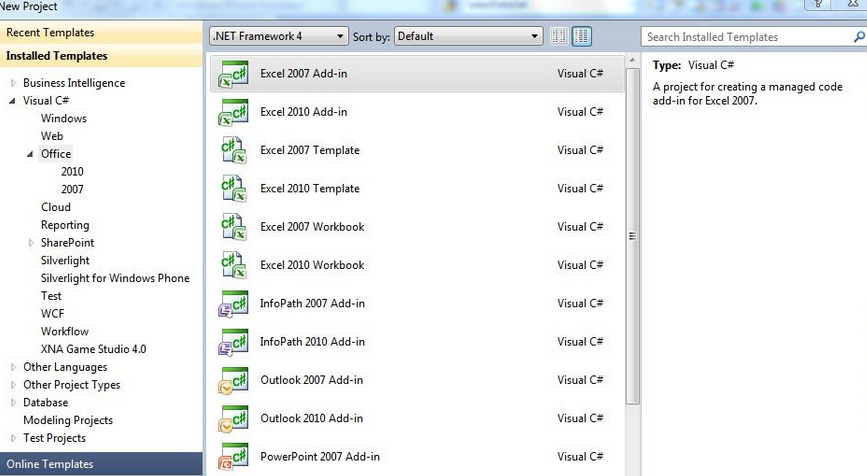Select the Web category

(52, 136)
